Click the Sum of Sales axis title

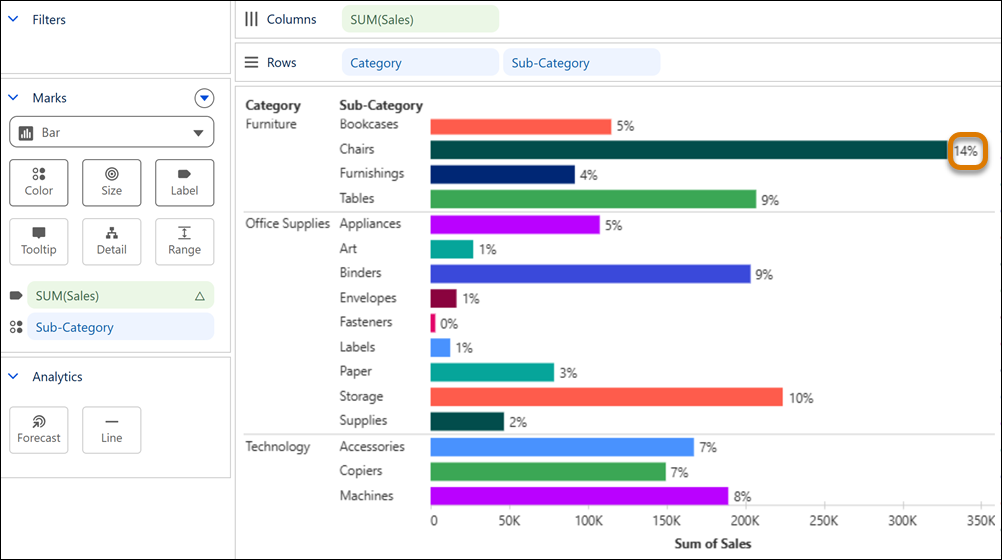713,543
